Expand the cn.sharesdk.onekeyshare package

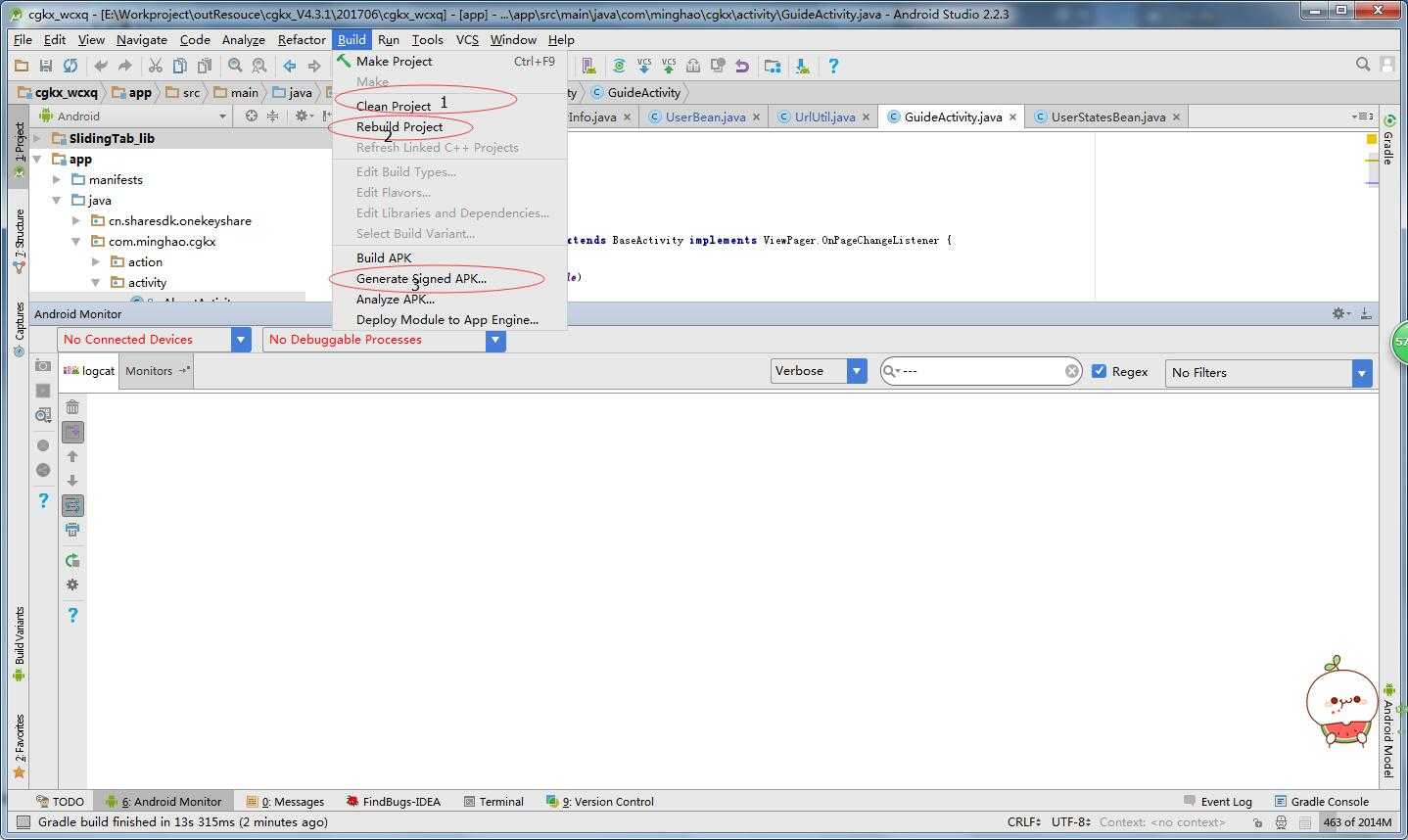76,220
